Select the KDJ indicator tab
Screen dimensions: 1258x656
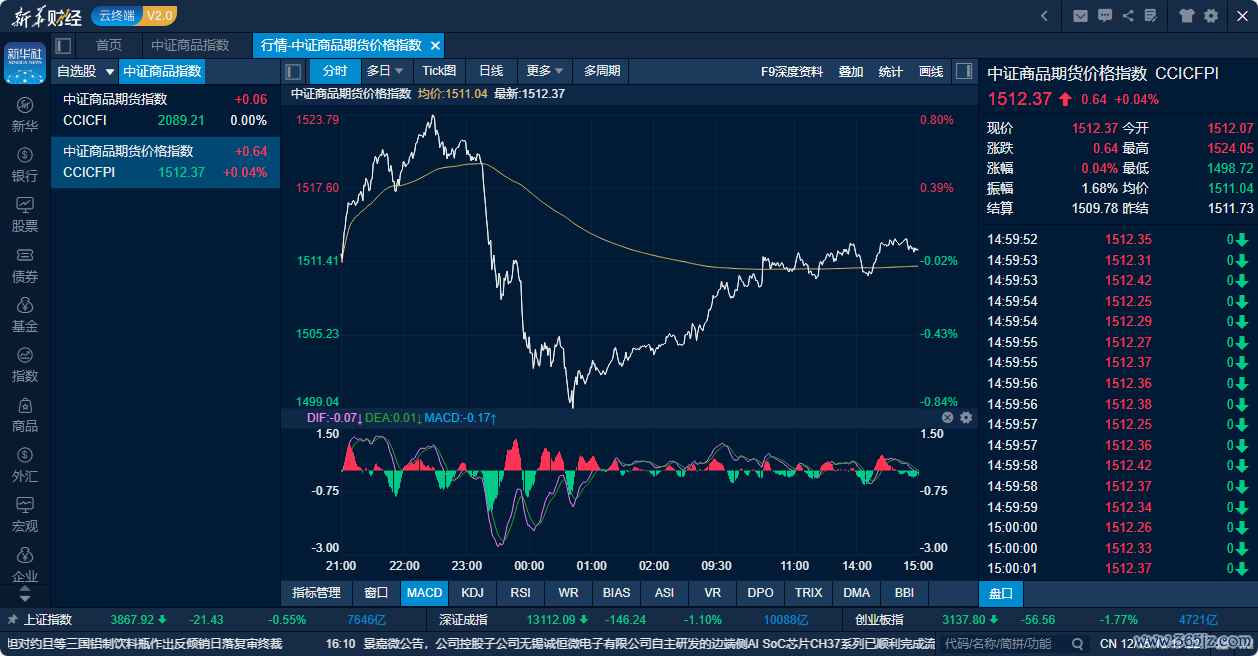tap(472, 593)
